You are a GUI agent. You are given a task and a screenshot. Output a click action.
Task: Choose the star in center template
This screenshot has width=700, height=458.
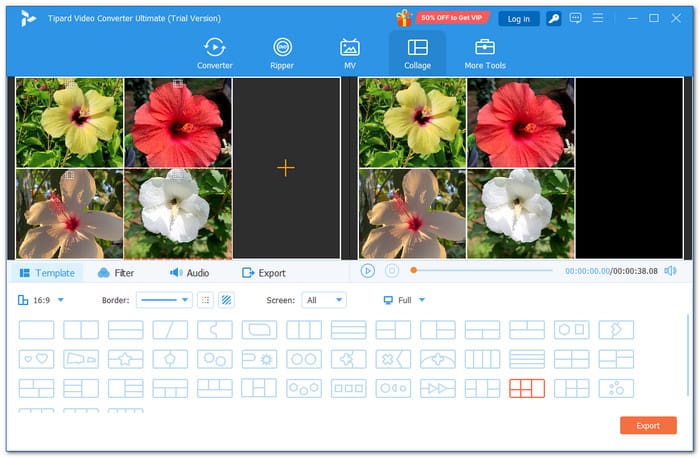pos(125,359)
